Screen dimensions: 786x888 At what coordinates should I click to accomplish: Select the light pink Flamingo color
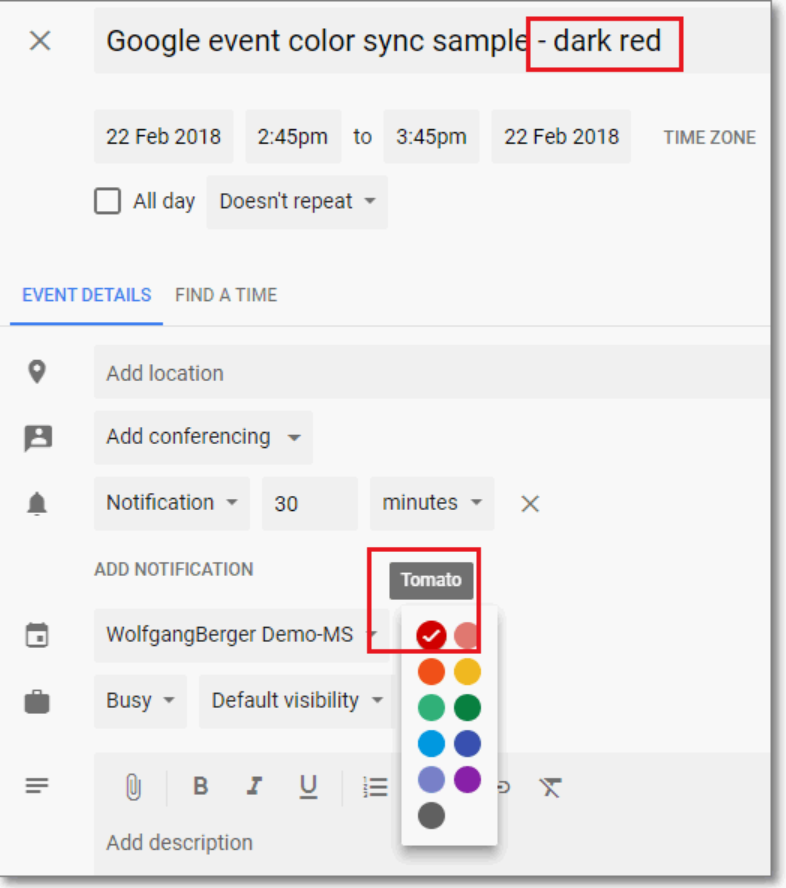[x=467, y=635]
